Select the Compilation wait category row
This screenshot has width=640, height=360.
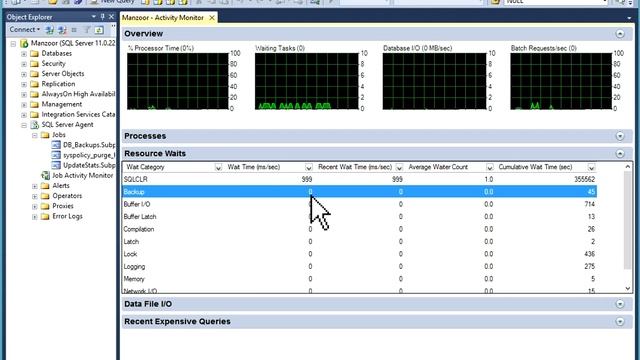pyautogui.click(x=360, y=229)
